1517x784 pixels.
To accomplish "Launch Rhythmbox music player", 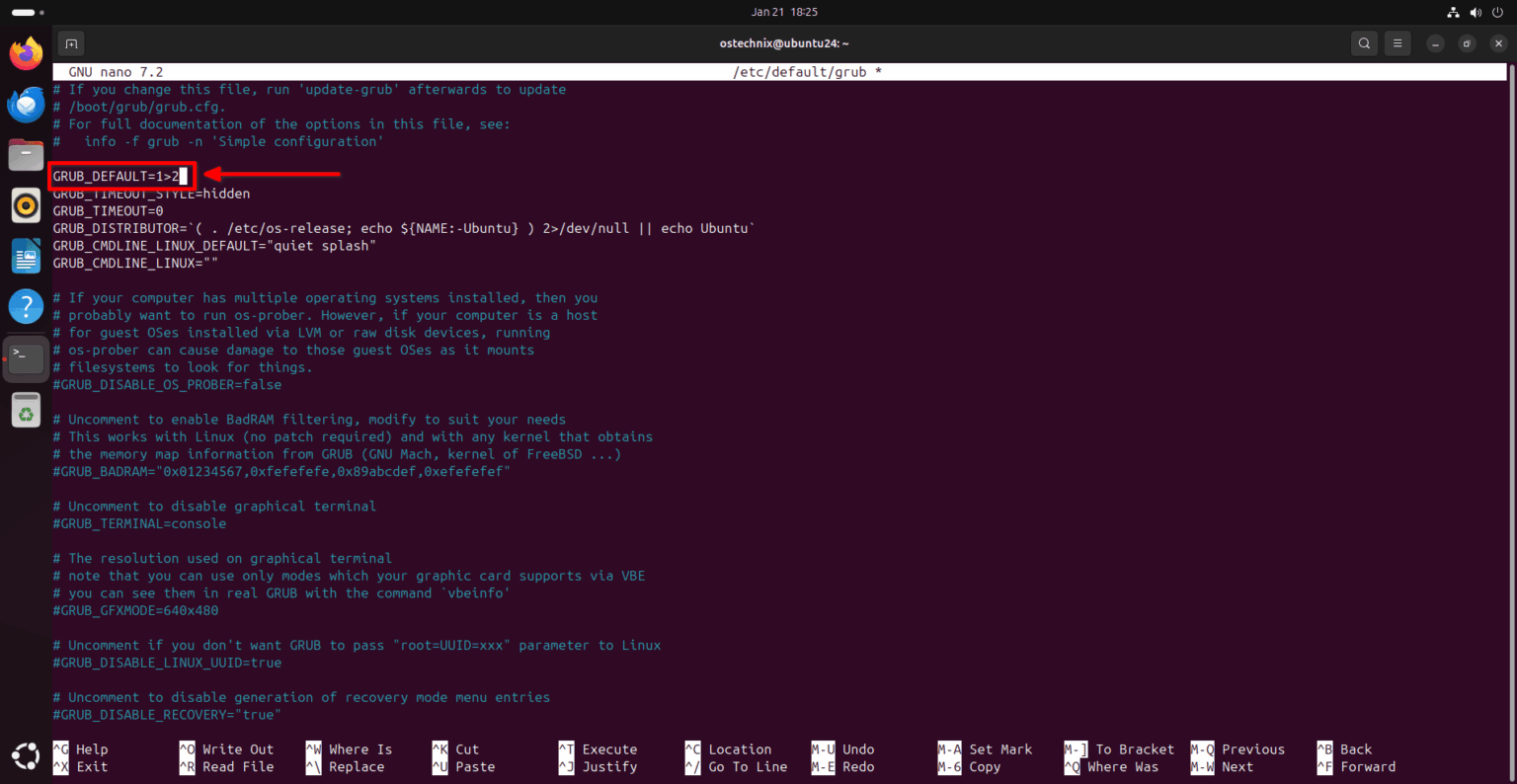I will [26, 205].
